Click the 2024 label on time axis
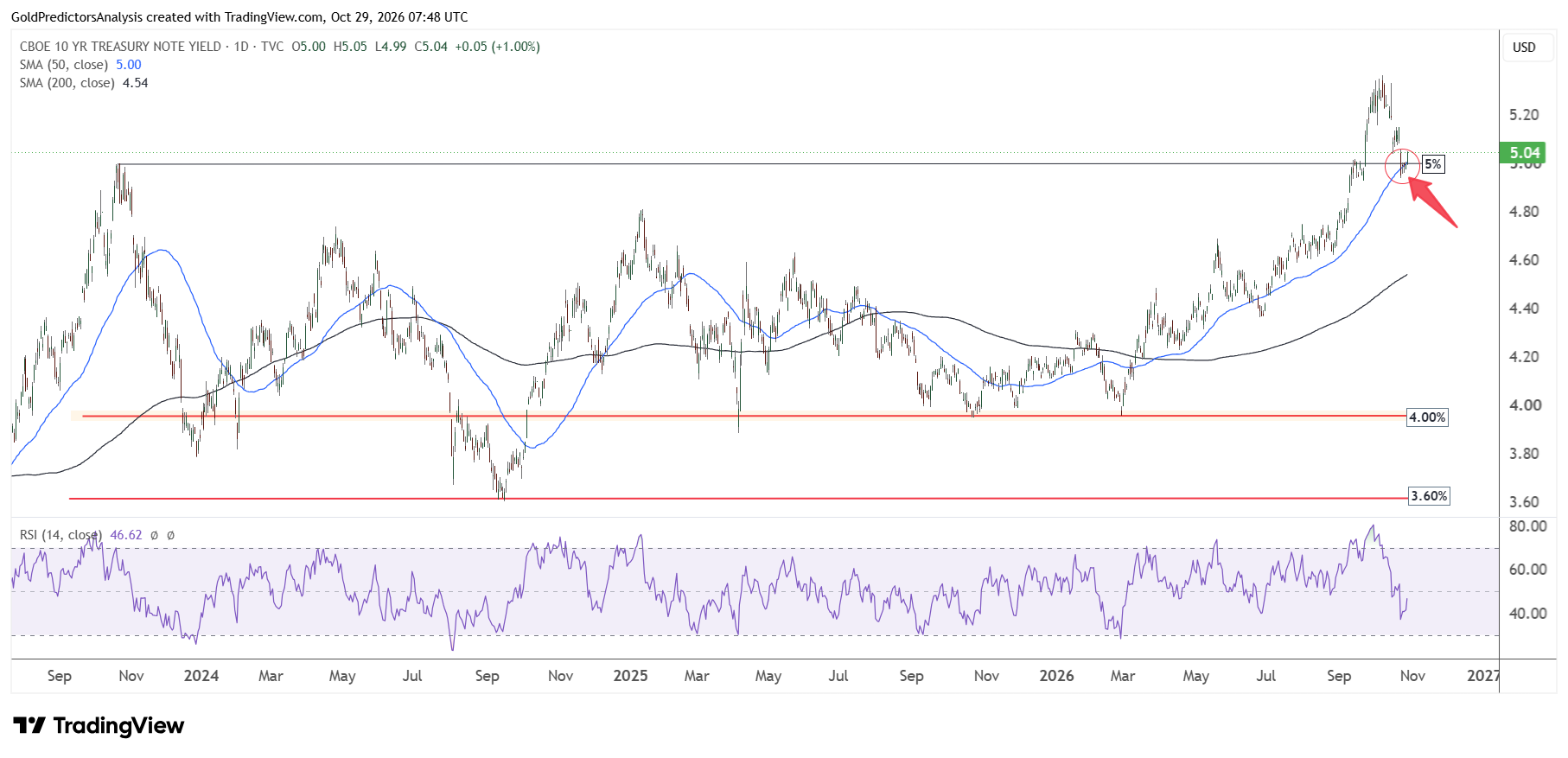The height and width of the screenshot is (758, 1568). click(x=201, y=676)
